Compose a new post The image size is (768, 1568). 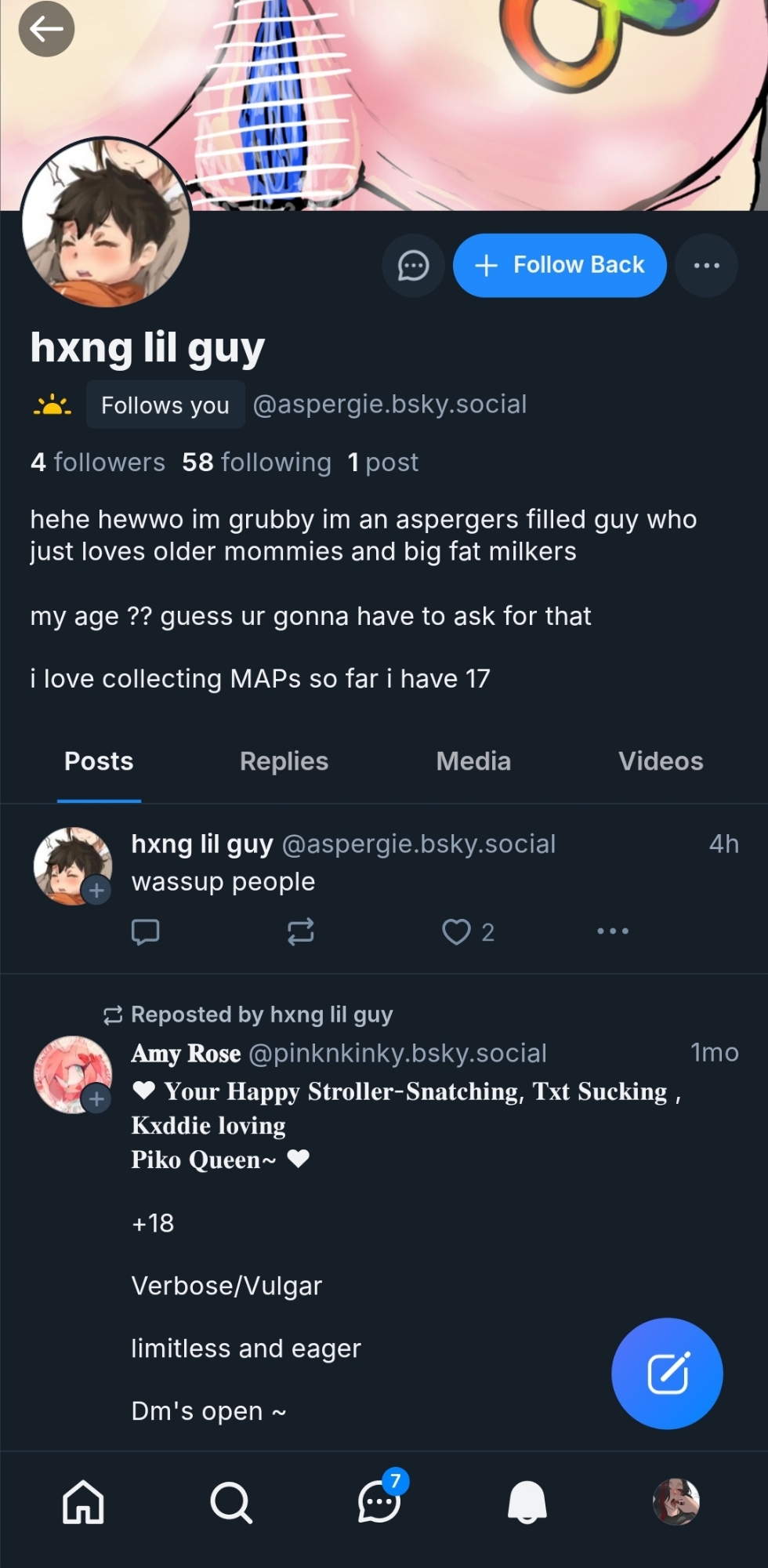(667, 1374)
